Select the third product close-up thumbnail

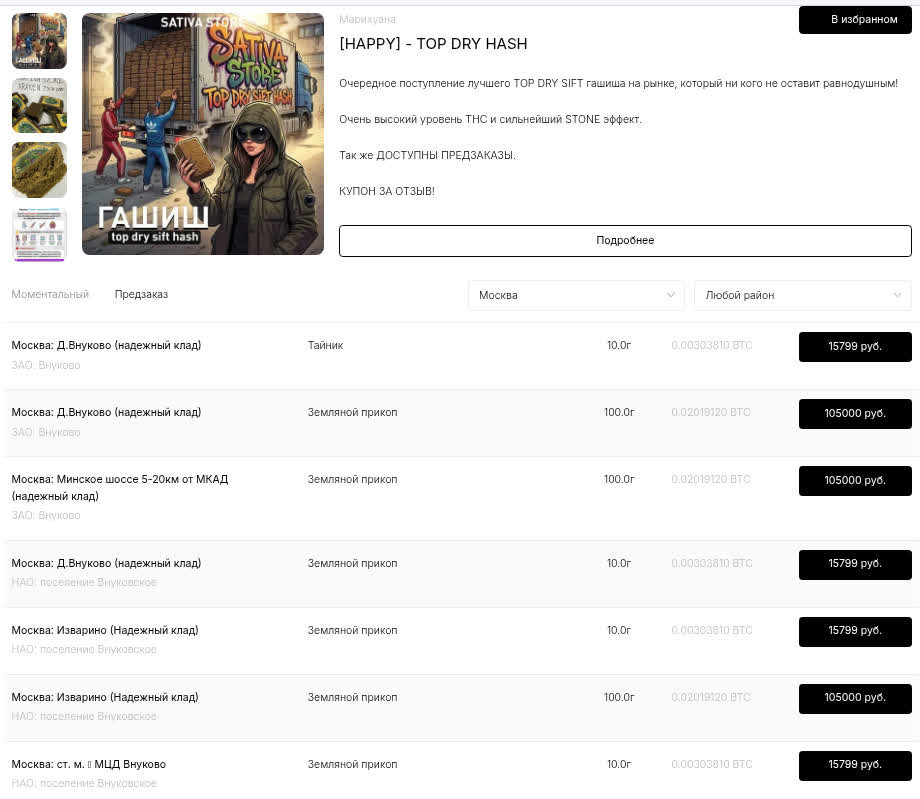coord(39,170)
